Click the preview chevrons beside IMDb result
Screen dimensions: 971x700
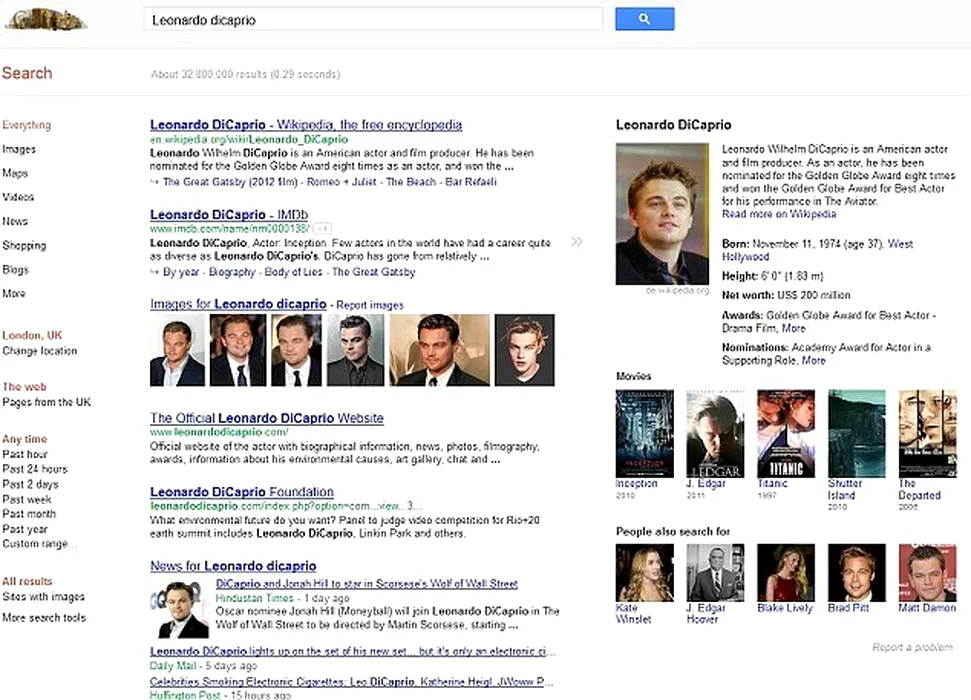tap(577, 242)
